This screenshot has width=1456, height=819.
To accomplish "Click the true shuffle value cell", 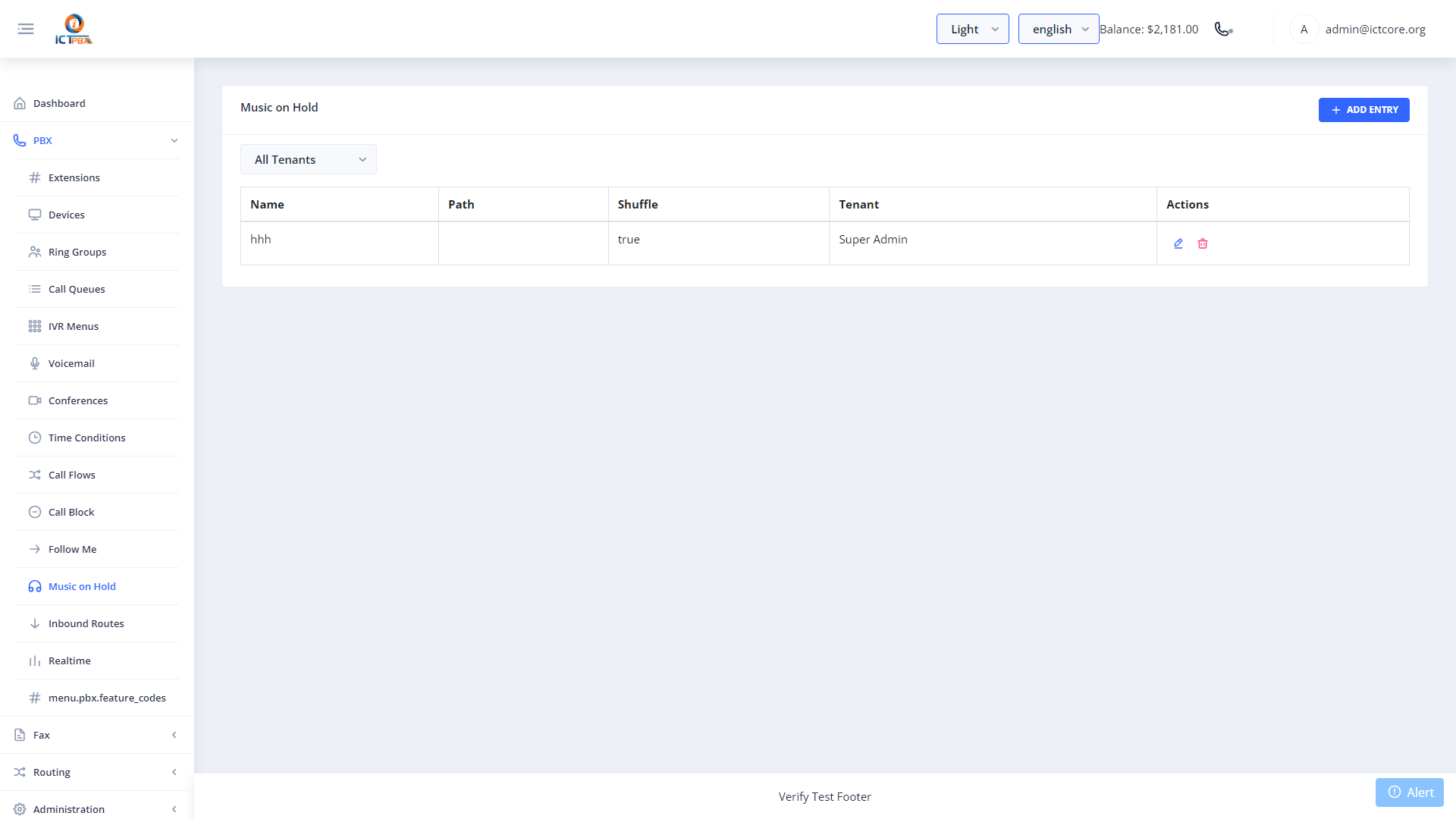I will [x=718, y=243].
